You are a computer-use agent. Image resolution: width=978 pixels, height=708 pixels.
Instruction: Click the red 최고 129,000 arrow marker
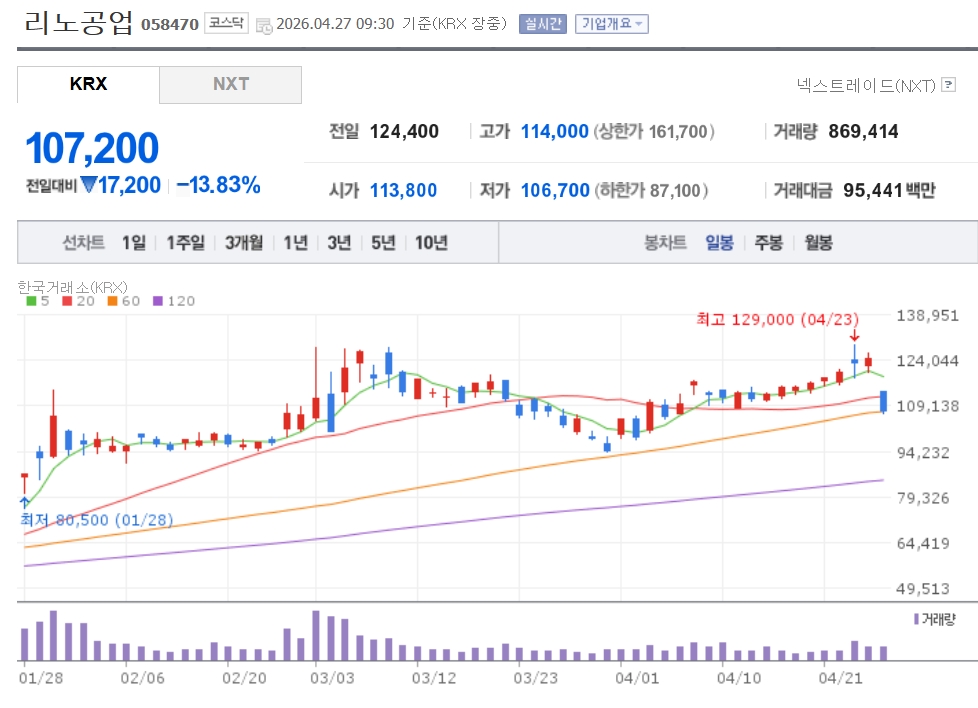854,338
